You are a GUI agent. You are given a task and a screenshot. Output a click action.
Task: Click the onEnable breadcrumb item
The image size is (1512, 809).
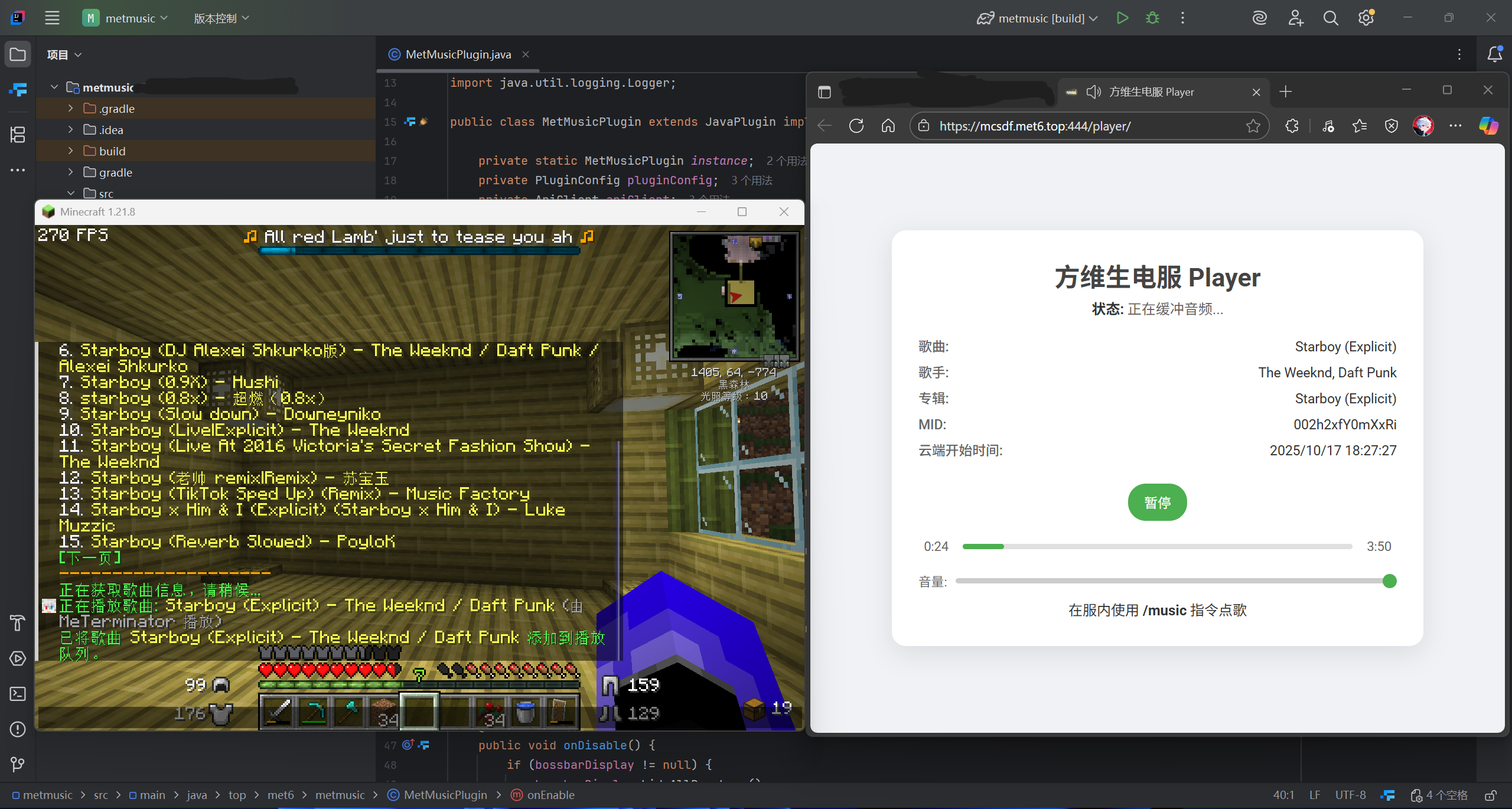[x=550, y=795]
